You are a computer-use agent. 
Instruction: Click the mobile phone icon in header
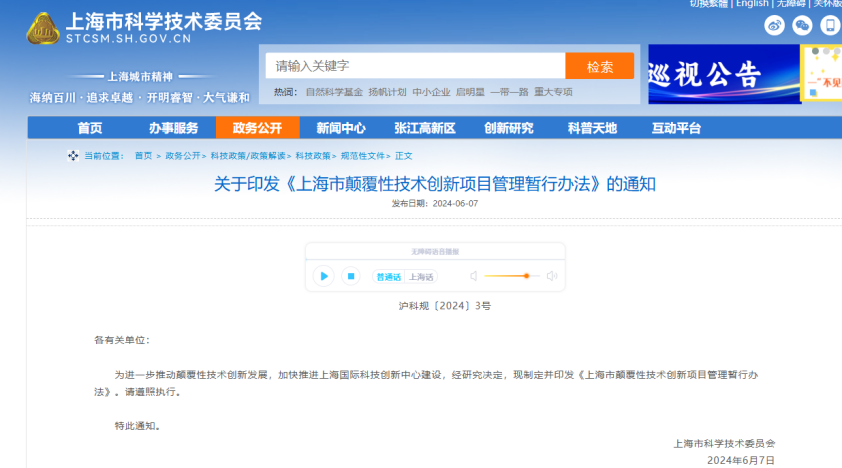(x=830, y=26)
